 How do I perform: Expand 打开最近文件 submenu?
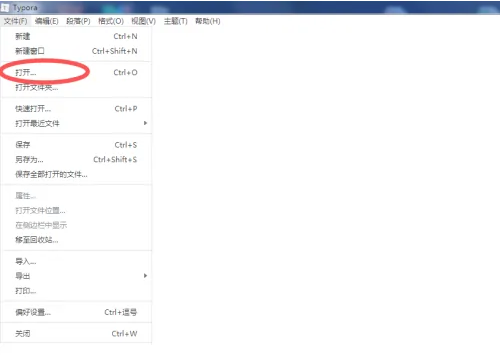(76, 124)
